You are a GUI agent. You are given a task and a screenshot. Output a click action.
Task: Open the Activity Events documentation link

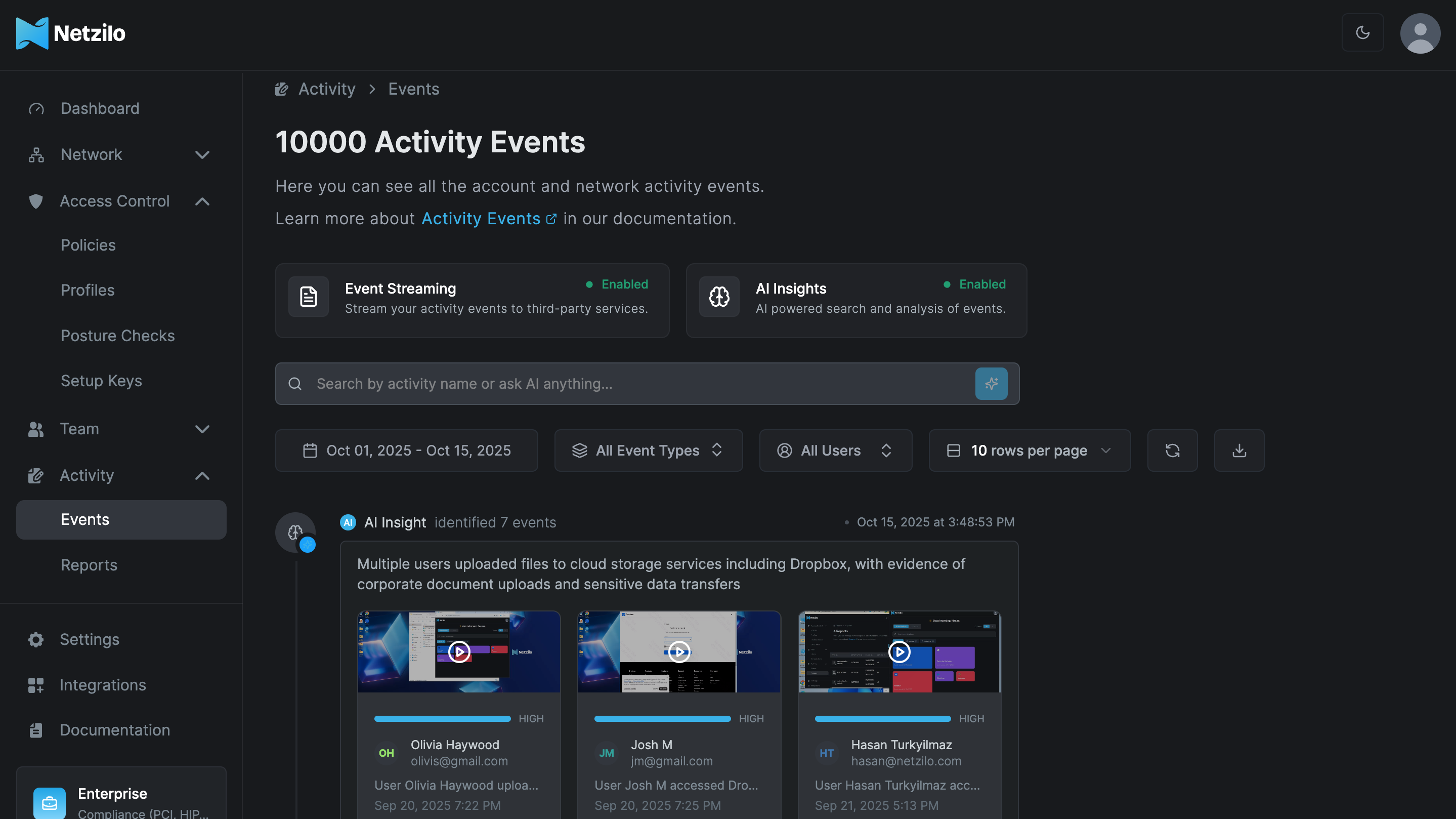point(481,218)
